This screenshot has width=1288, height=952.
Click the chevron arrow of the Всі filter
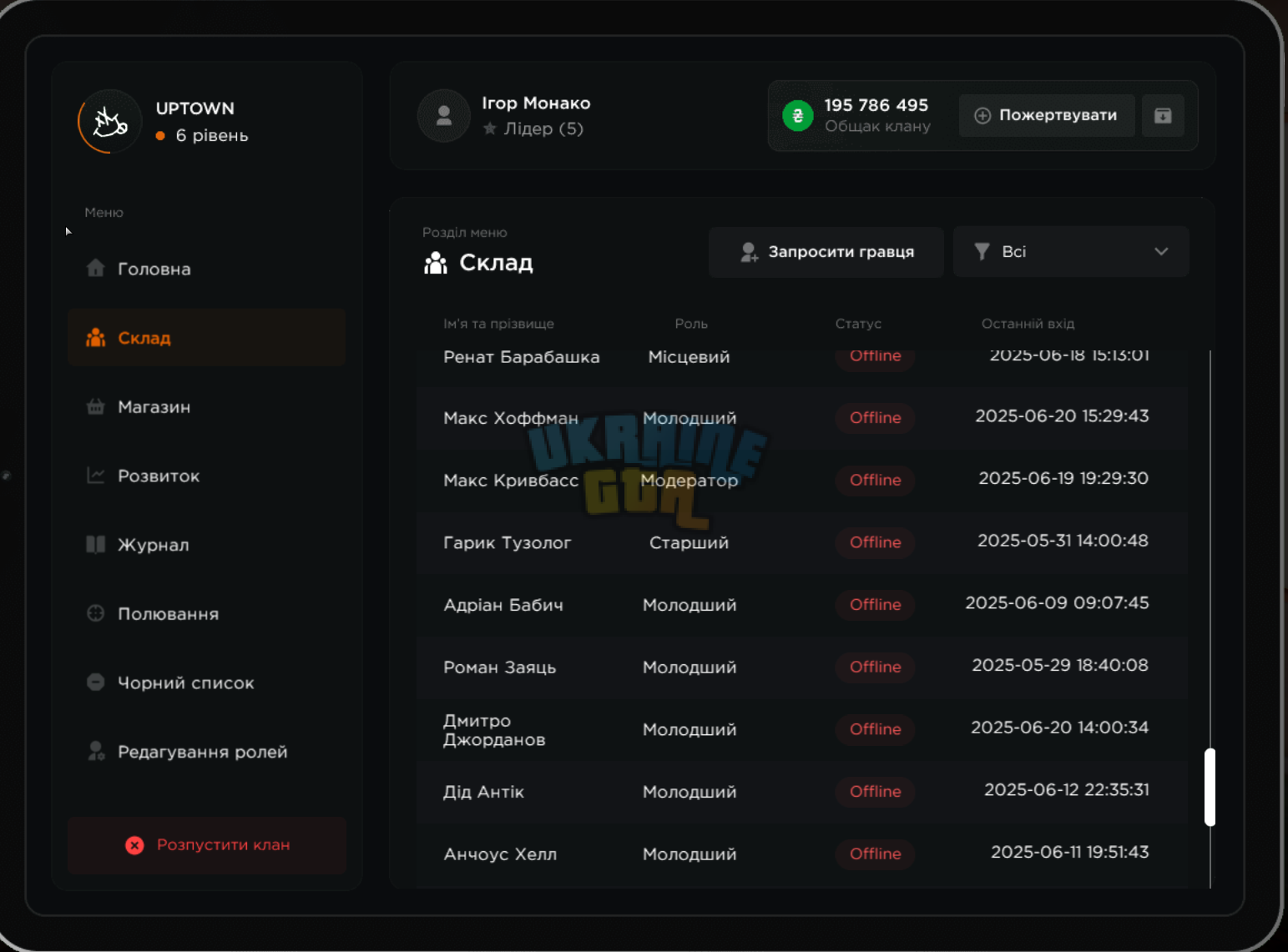point(1161,251)
